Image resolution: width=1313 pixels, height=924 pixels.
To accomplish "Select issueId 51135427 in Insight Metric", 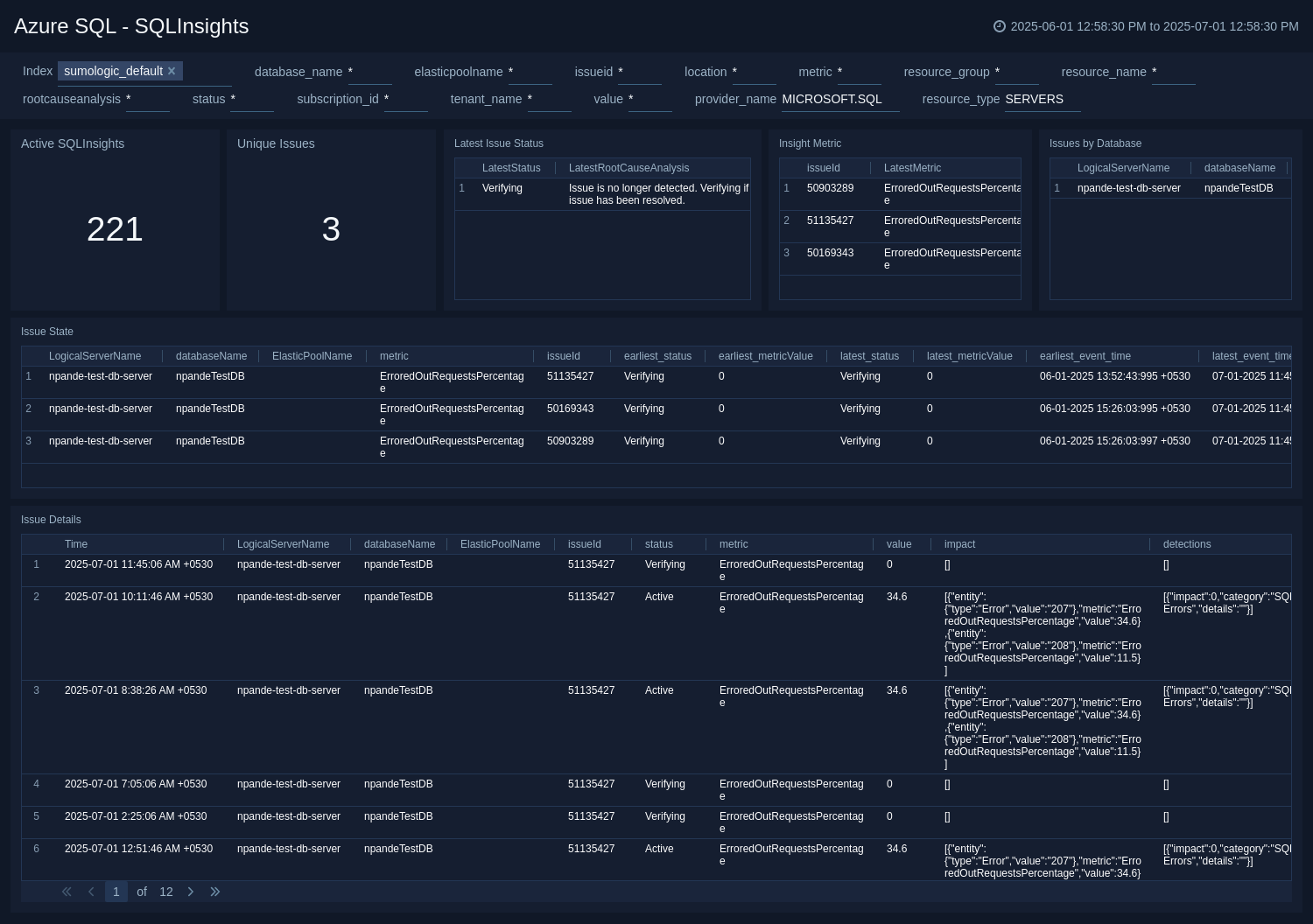I will coord(830,220).
